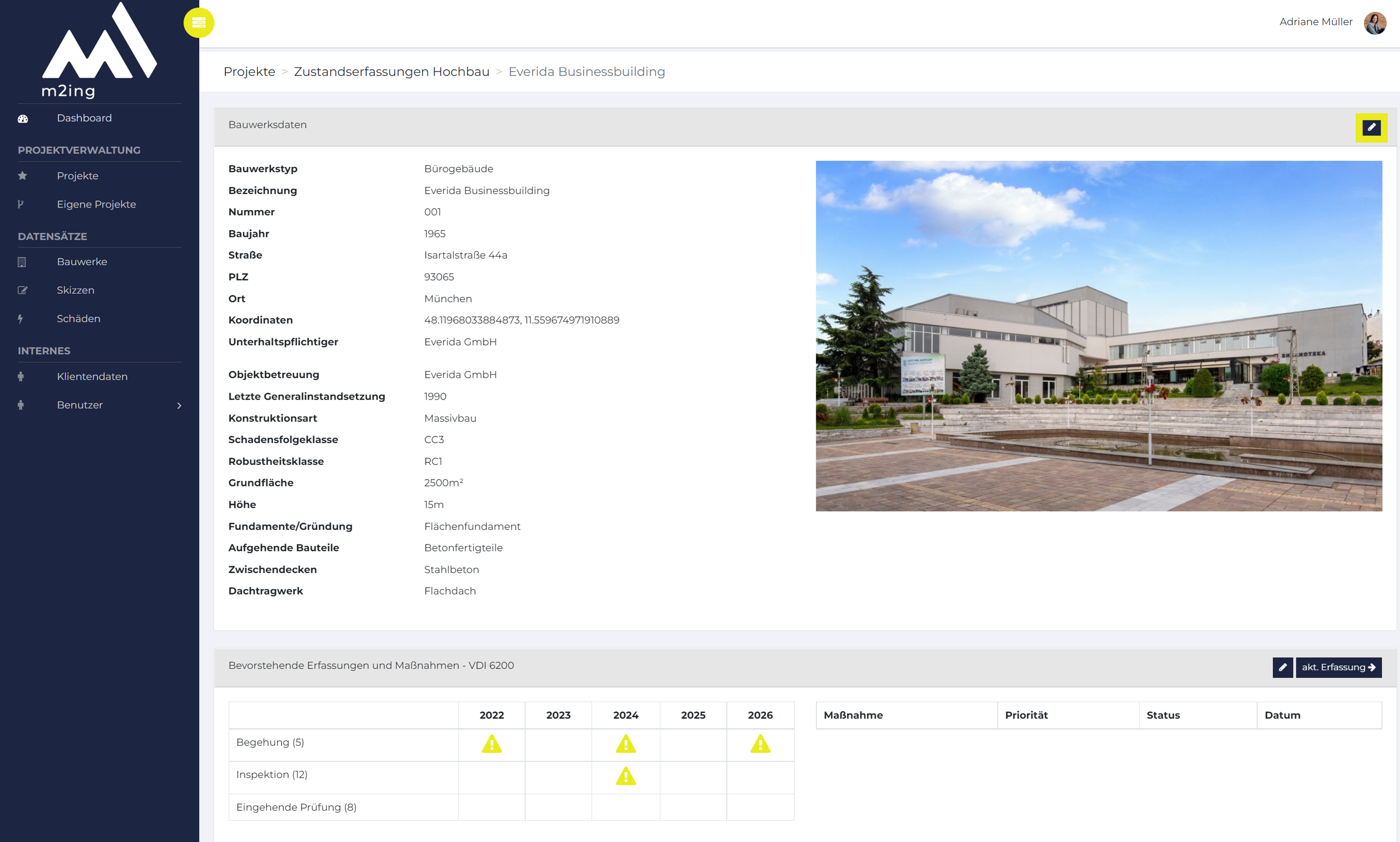Click the lightning icon beside Schäden
1400x842 pixels.
20,319
